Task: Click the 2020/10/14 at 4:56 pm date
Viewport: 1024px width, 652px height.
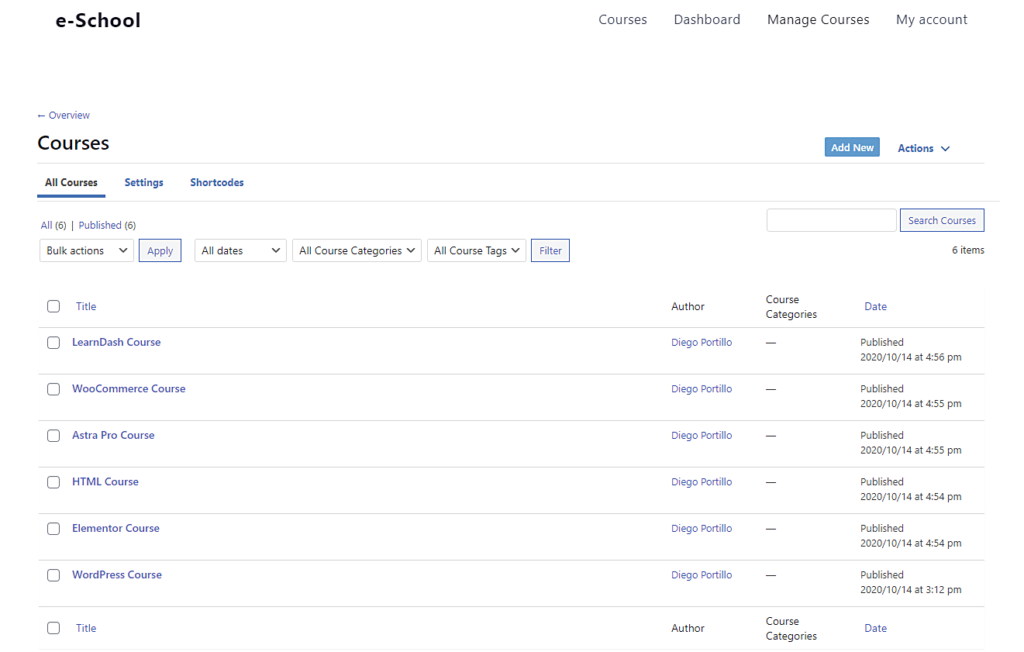Action: point(910,357)
